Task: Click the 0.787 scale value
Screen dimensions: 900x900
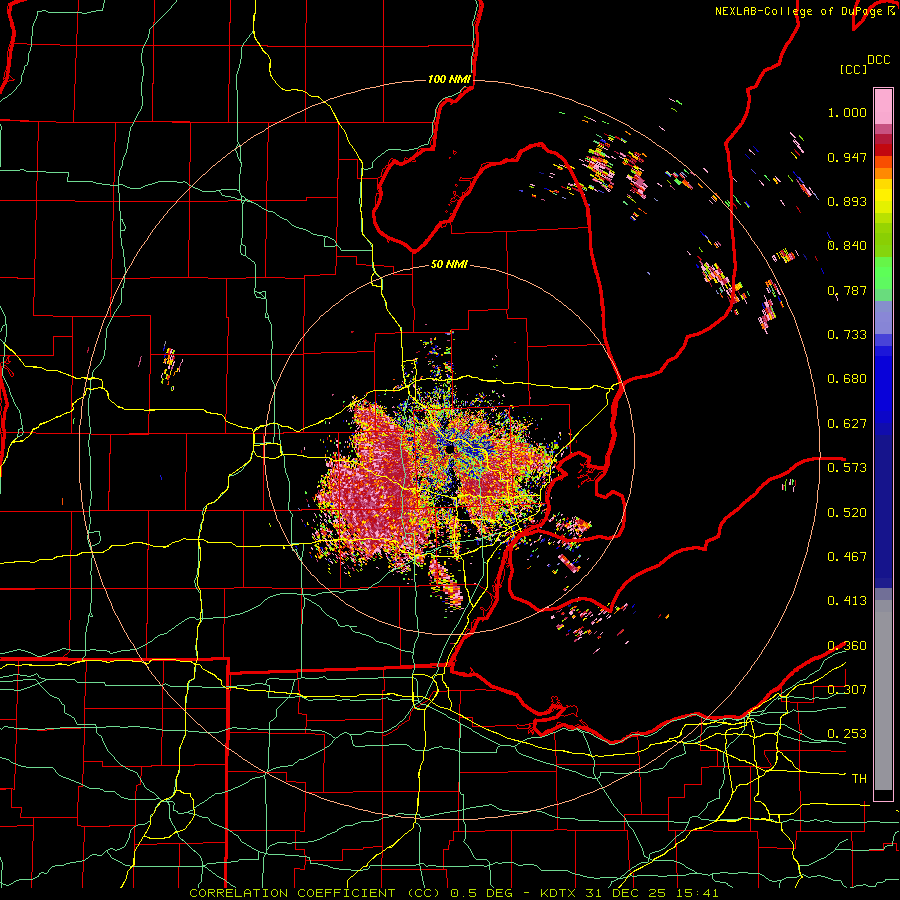Action: [847, 290]
